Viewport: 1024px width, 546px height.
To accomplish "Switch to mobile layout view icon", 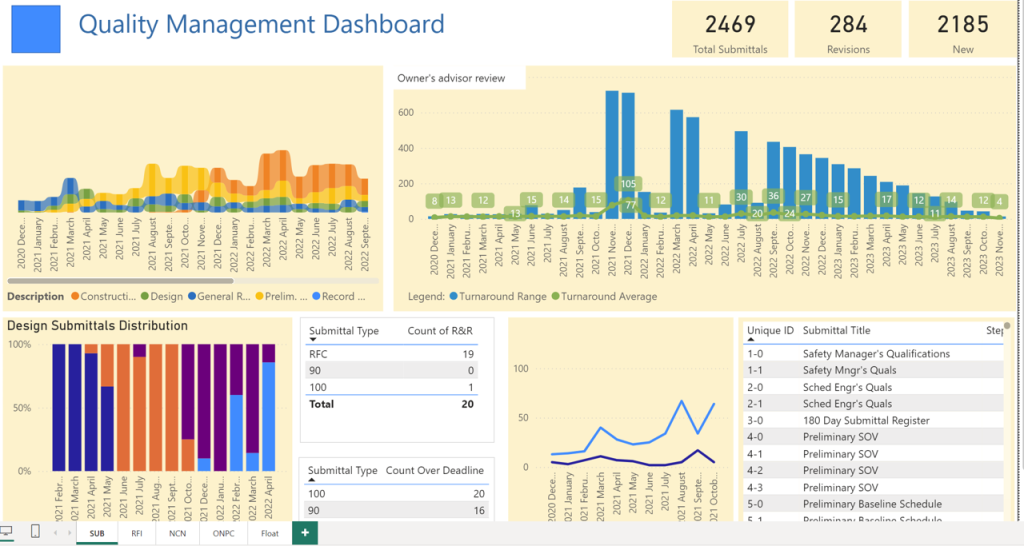I will pyautogui.click(x=35, y=533).
